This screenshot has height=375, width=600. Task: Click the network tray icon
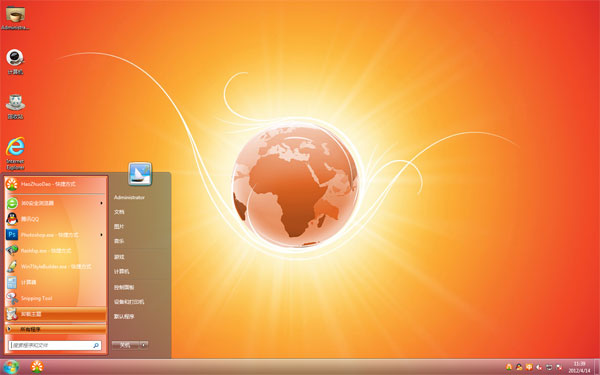pos(549,367)
